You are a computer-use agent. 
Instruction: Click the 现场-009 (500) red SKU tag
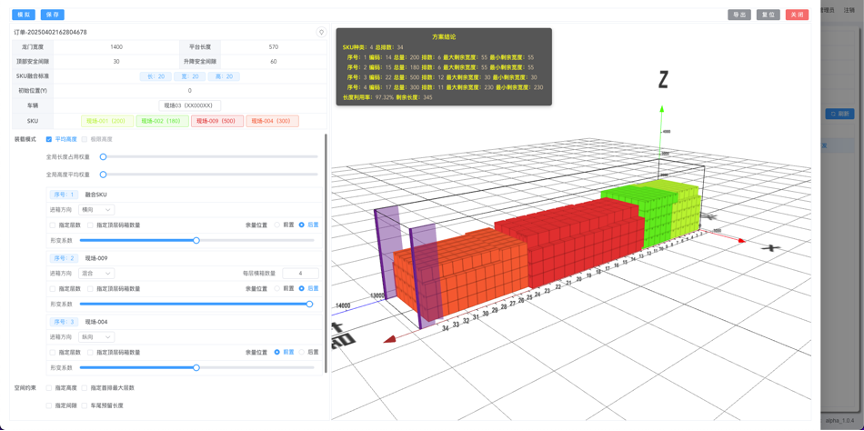(x=217, y=121)
